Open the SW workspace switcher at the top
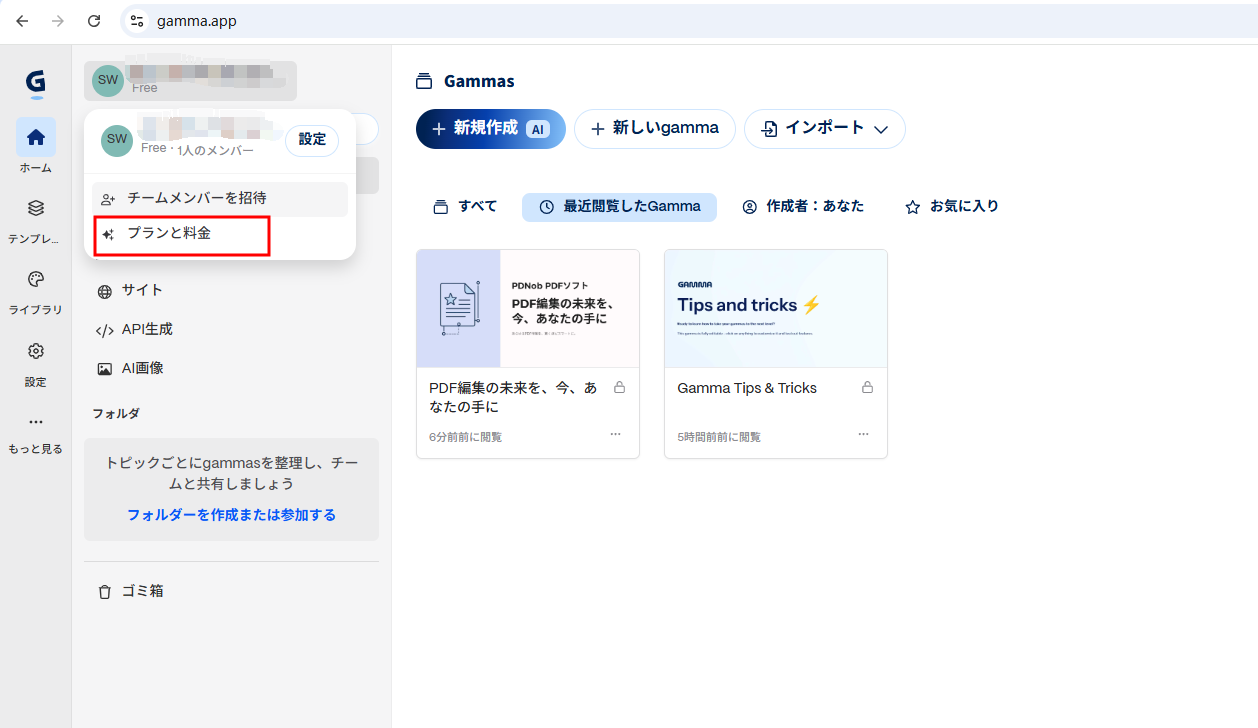 point(190,81)
